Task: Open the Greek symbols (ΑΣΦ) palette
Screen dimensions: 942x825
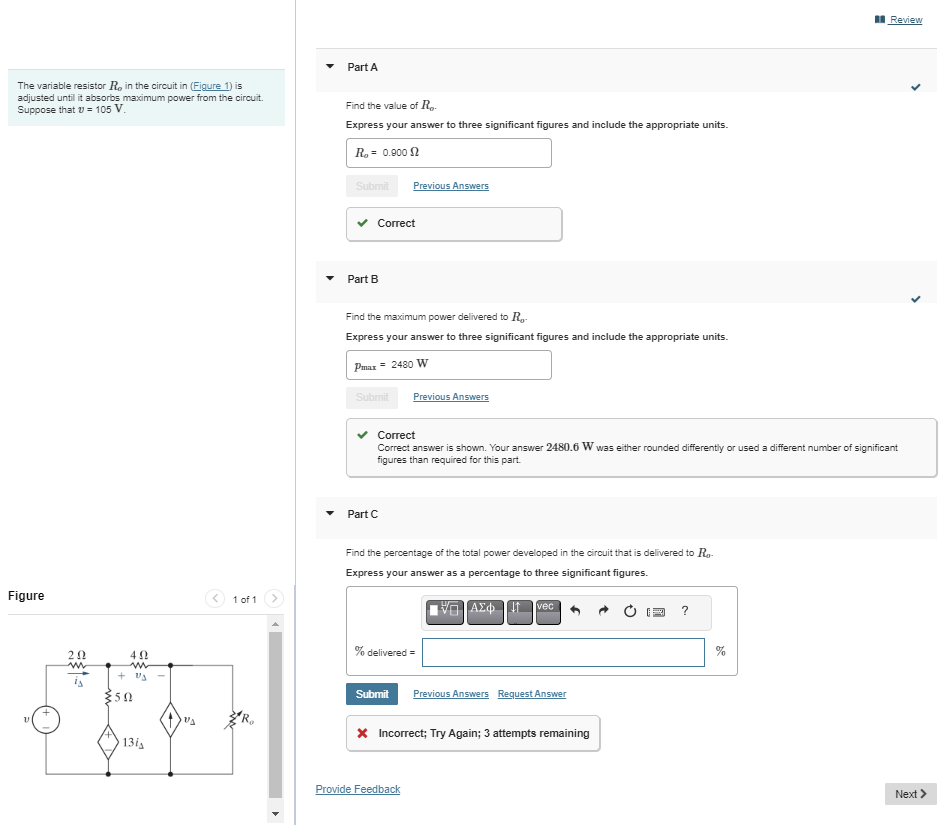Action: [x=485, y=612]
